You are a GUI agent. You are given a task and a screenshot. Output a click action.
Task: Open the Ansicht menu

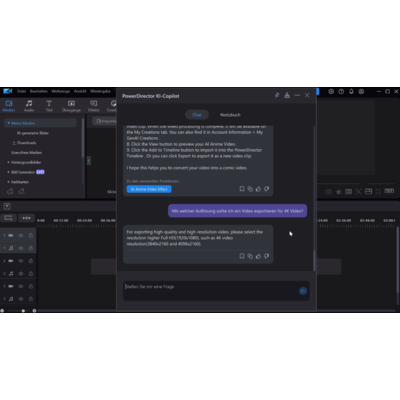(x=80, y=91)
